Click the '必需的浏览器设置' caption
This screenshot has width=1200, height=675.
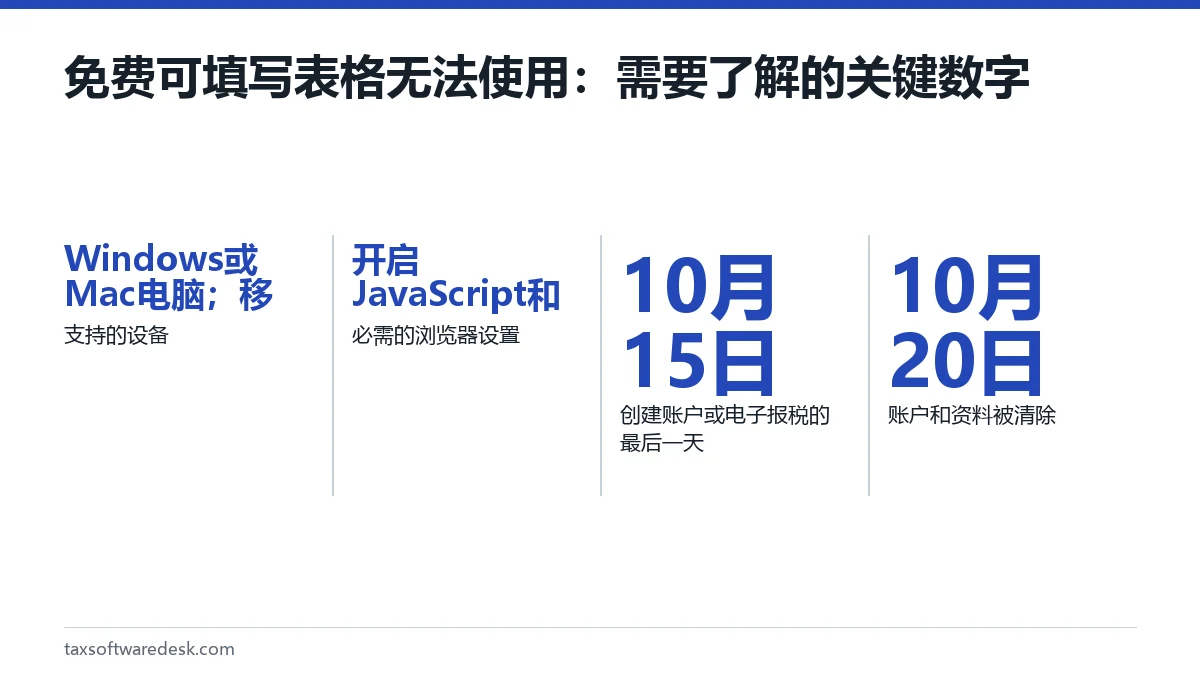436,335
